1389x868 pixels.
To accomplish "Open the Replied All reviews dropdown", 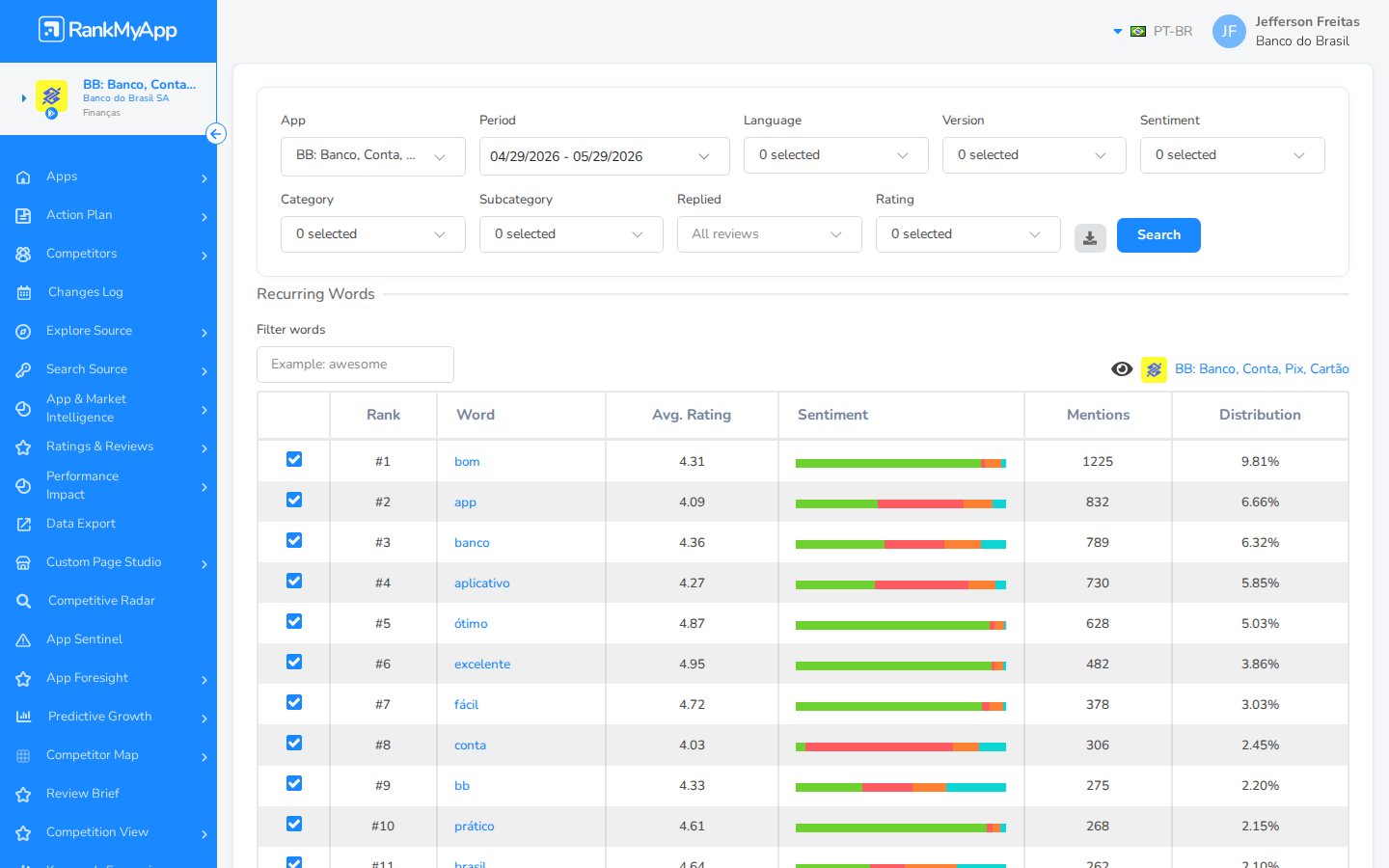I will point(769,234).
